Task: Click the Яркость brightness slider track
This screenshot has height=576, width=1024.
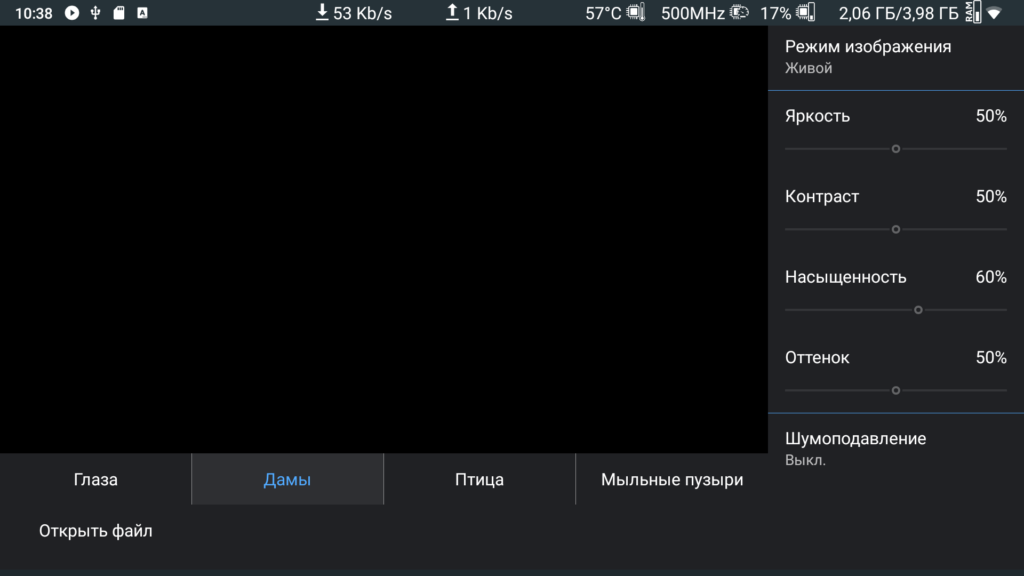Action: (840, 149)
